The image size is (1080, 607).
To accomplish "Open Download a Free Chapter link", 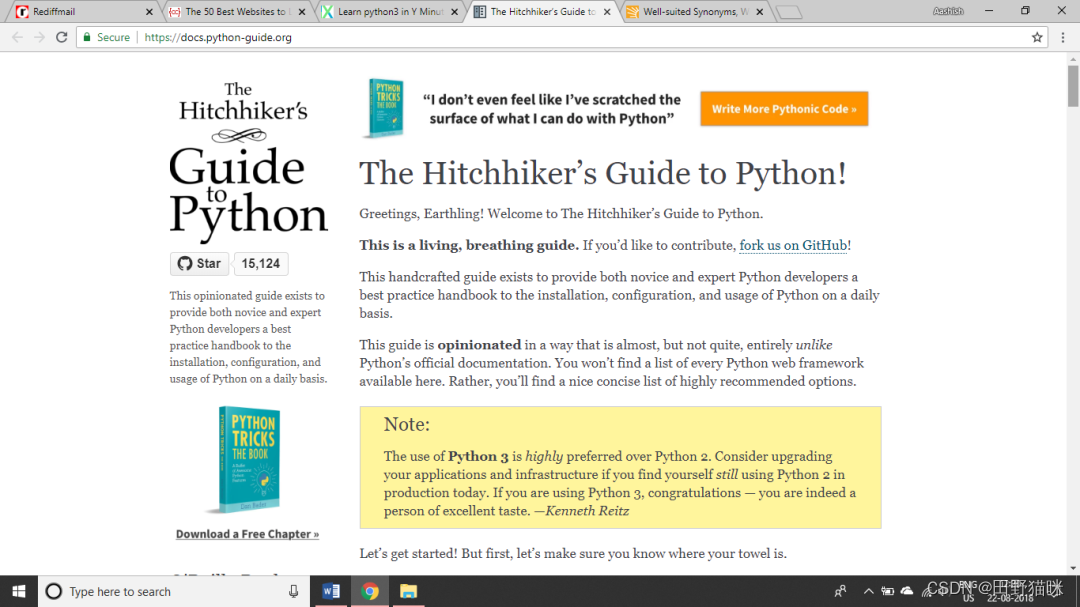I will 247,534.
